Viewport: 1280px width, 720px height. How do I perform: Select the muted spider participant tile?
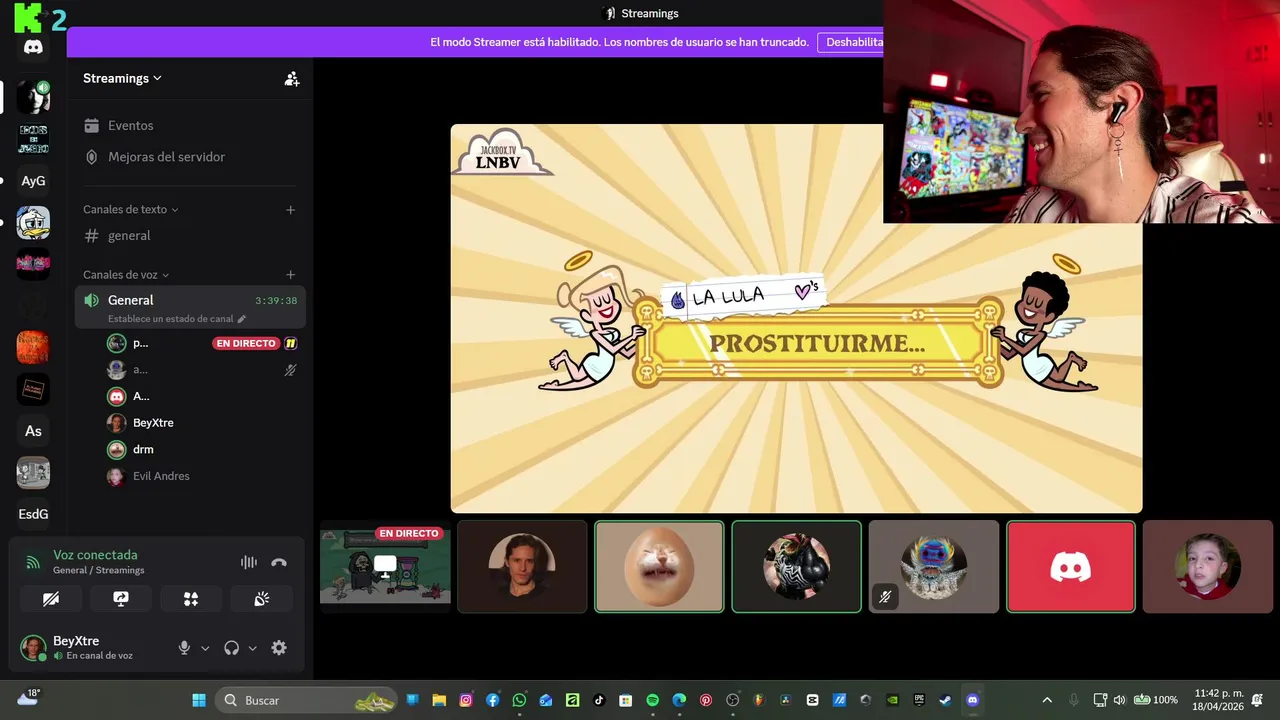click(934, 566)
